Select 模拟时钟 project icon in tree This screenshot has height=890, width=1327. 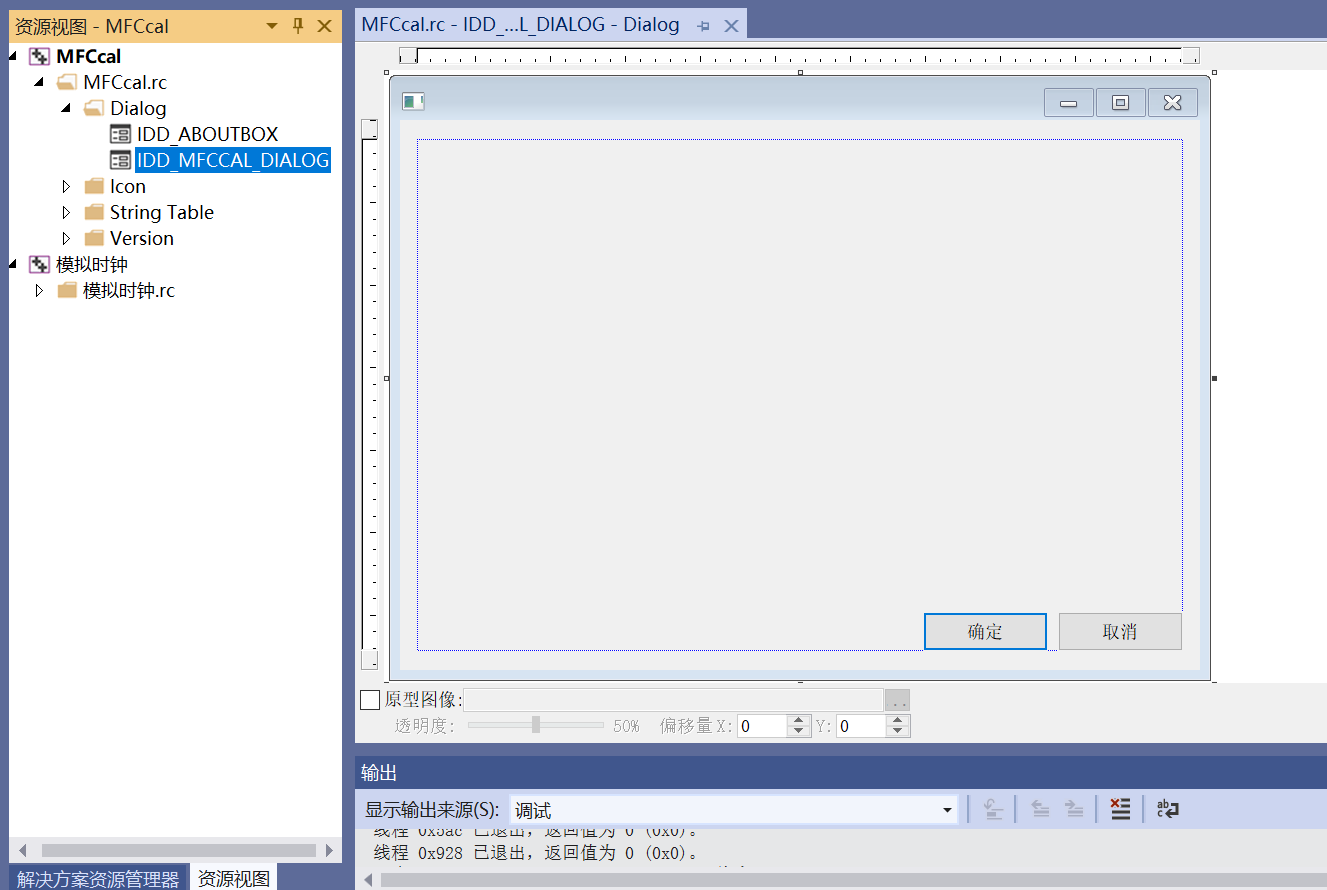39,264
